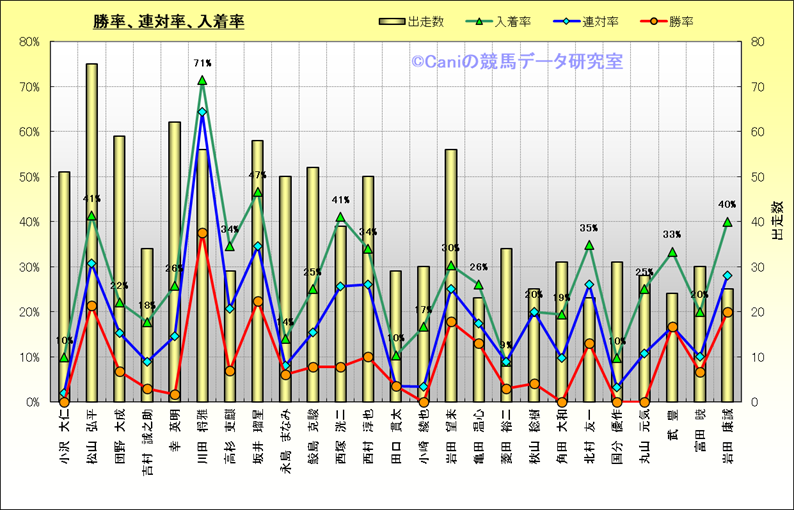Select the 35% data label for 北村 友一
Image resolution: width=794 pixels, height=510 pixels.
click(x=589, y=229)
